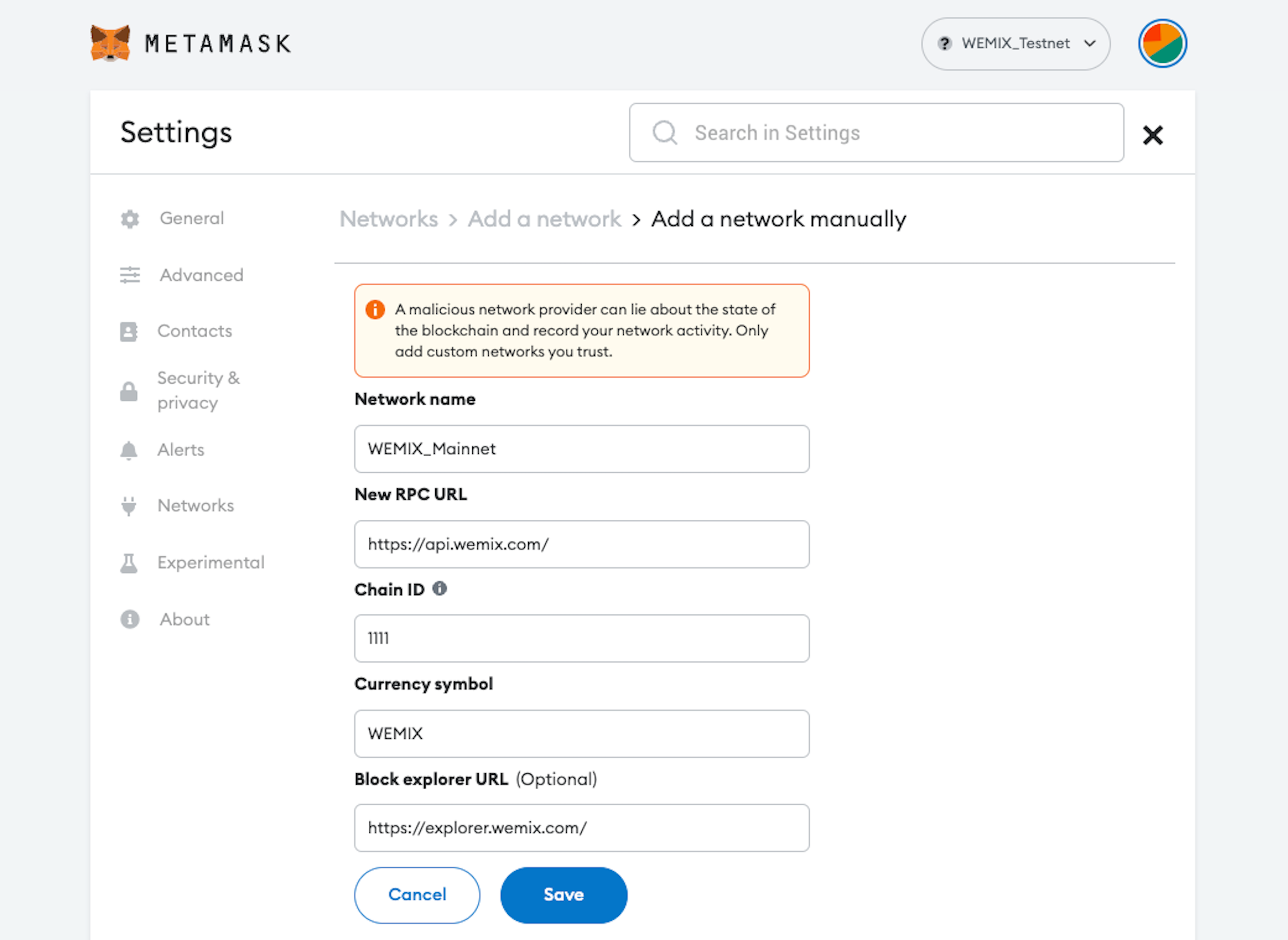Close Settings with the X button
1288x940 pixels.
(1153, 135)
